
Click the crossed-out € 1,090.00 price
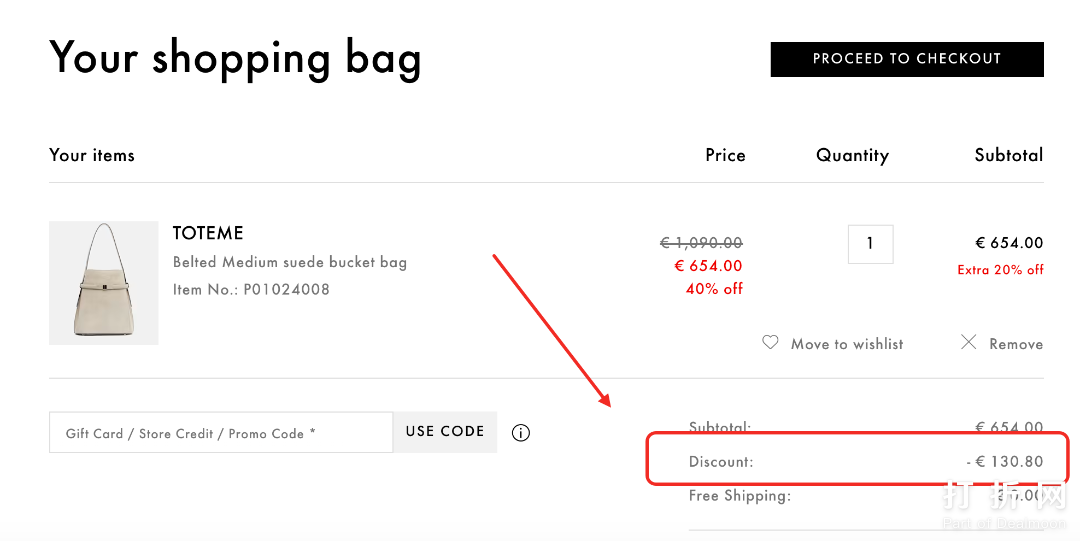coord(701,243)
